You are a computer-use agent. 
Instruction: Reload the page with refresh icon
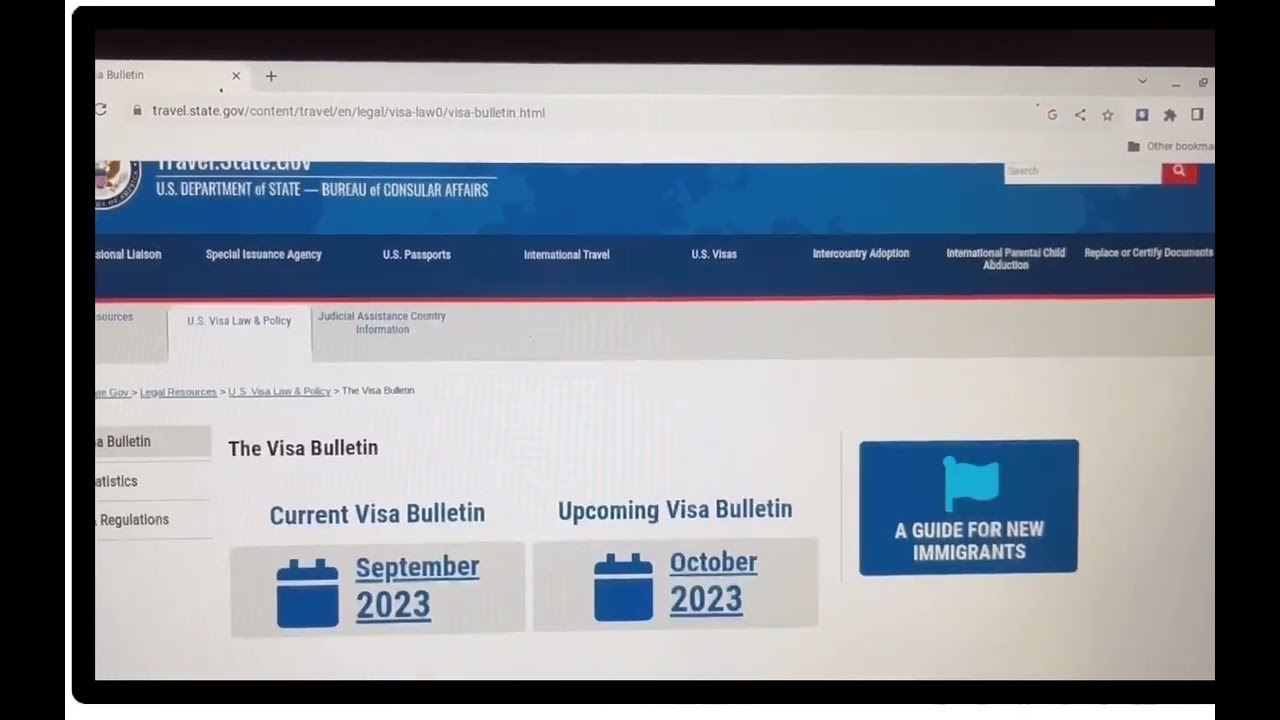(x=100, y=110)
